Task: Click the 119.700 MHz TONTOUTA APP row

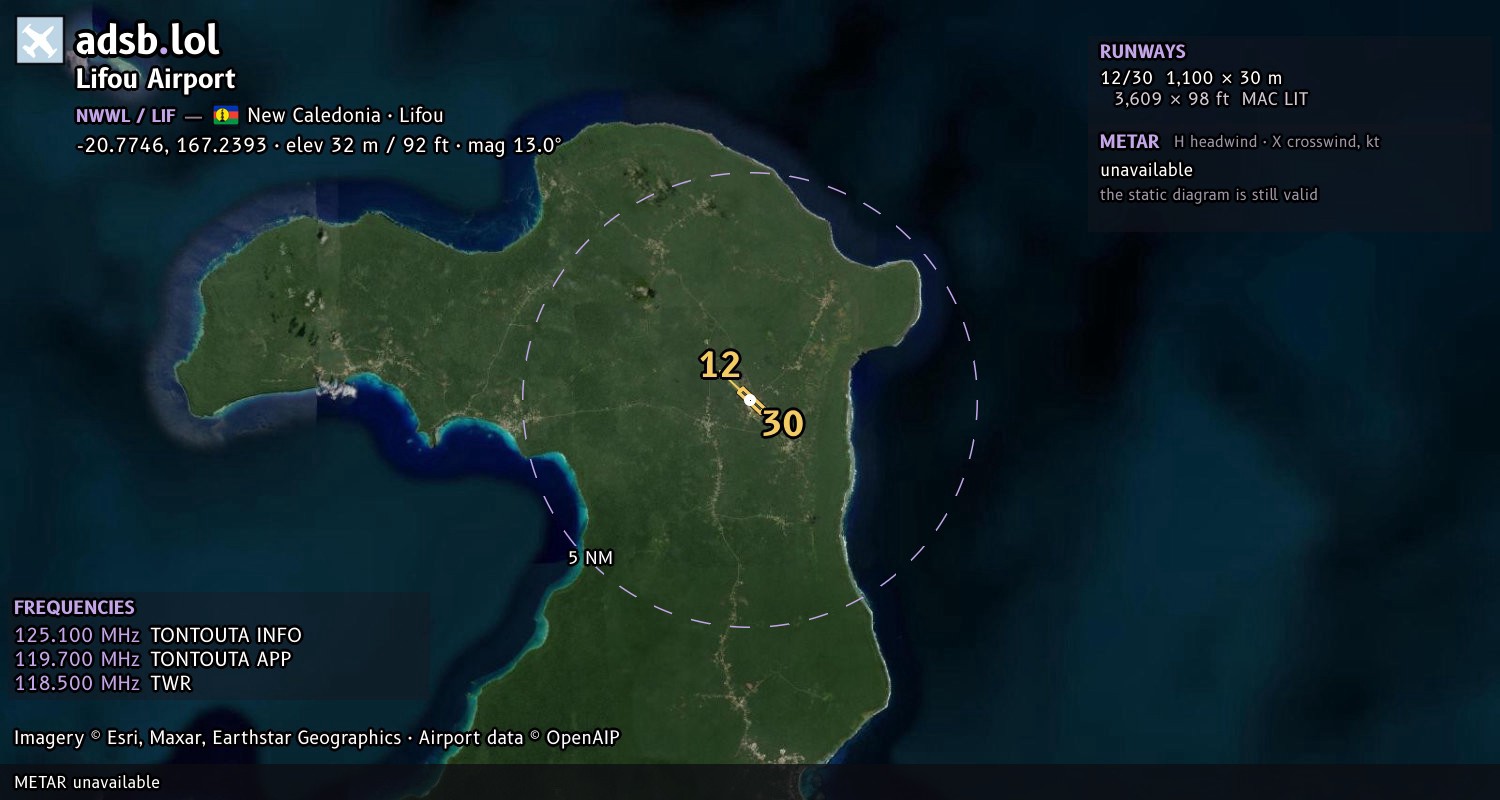Action: point(153,660)
